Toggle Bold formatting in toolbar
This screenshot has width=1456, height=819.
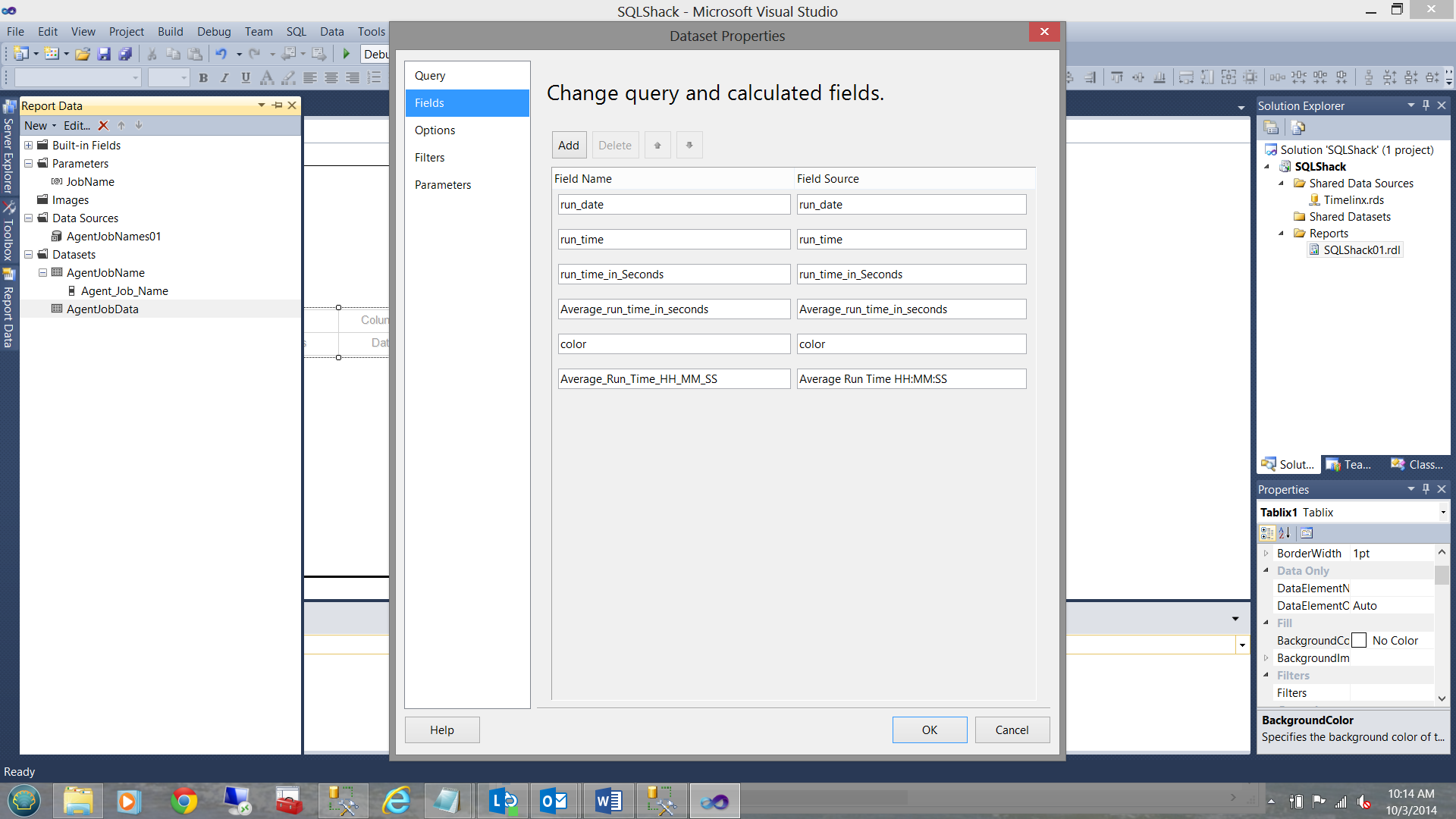[203, 77]
